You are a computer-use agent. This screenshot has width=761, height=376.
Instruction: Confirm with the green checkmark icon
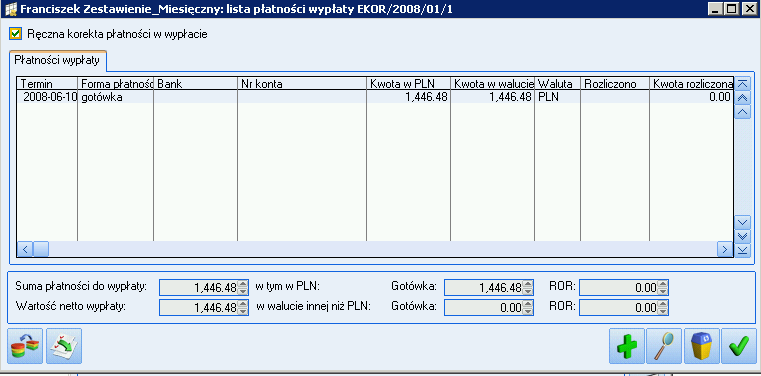(739, 346)
